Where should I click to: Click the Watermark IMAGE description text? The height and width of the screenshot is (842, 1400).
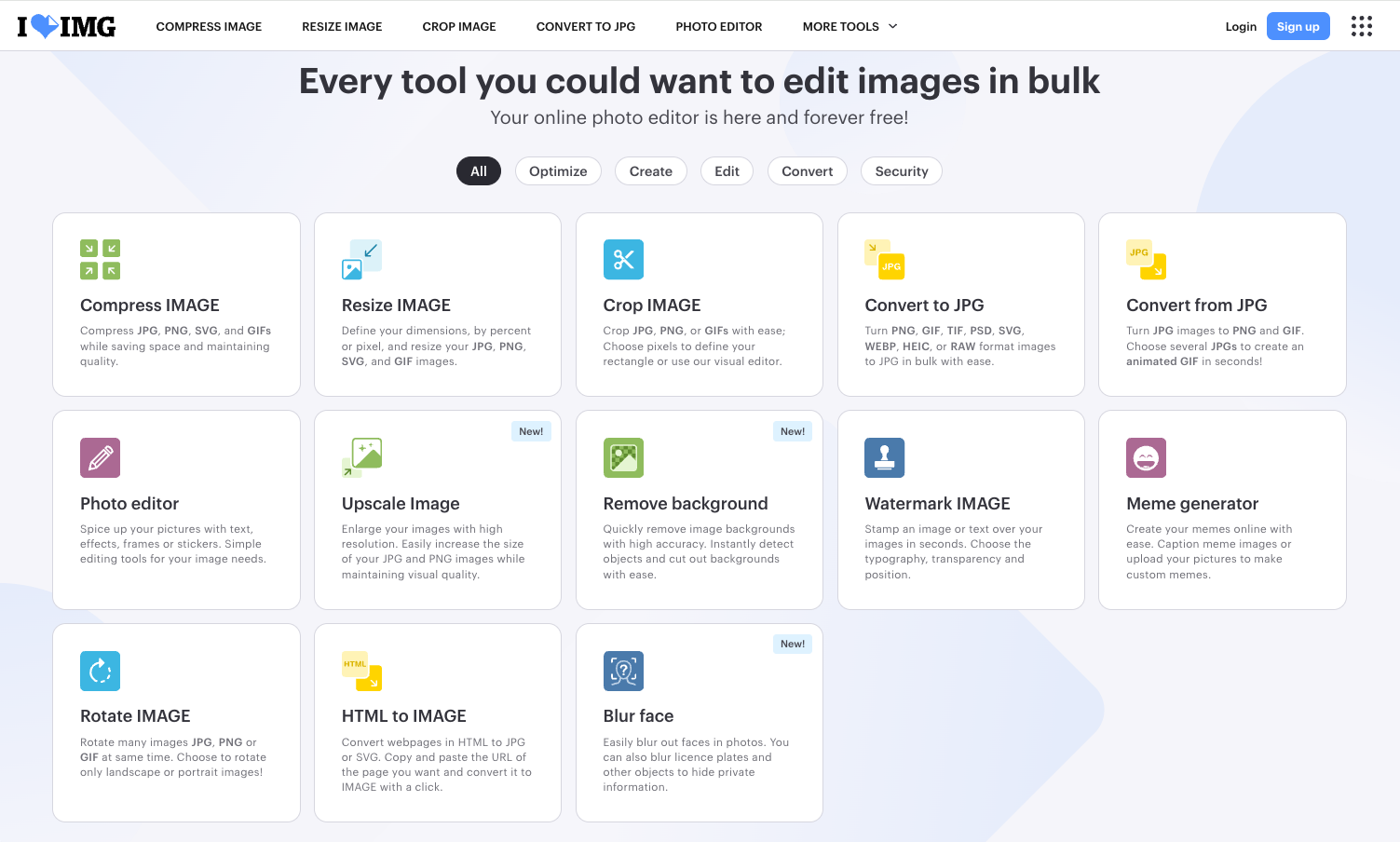coord(954,551)
